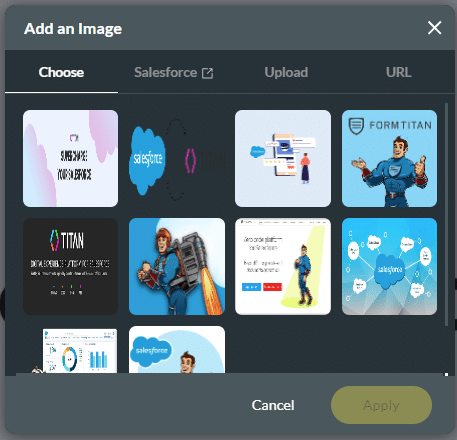Pick the FormTitan superhero image
The height and width of the screenshot is (440, 457).
pyautogui.click(x=389, y=158)
